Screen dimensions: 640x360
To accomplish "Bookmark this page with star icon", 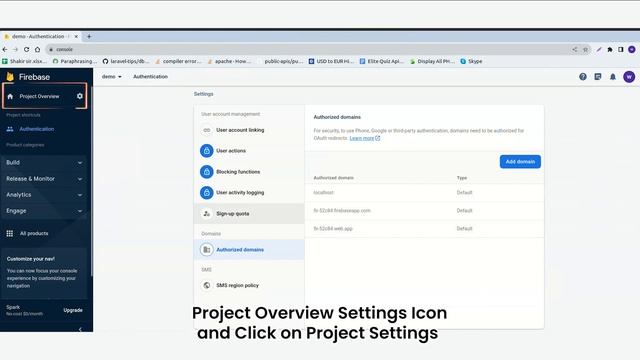I will click(585, 49).
